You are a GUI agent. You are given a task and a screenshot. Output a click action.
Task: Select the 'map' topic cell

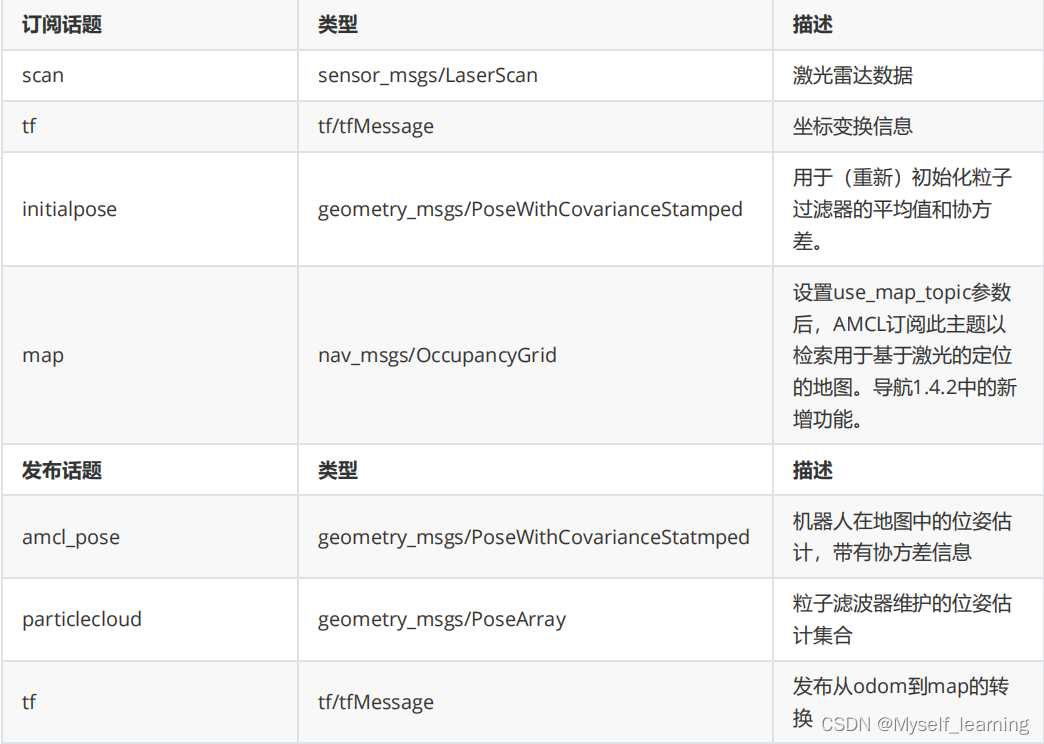click(x=150, y=355)
